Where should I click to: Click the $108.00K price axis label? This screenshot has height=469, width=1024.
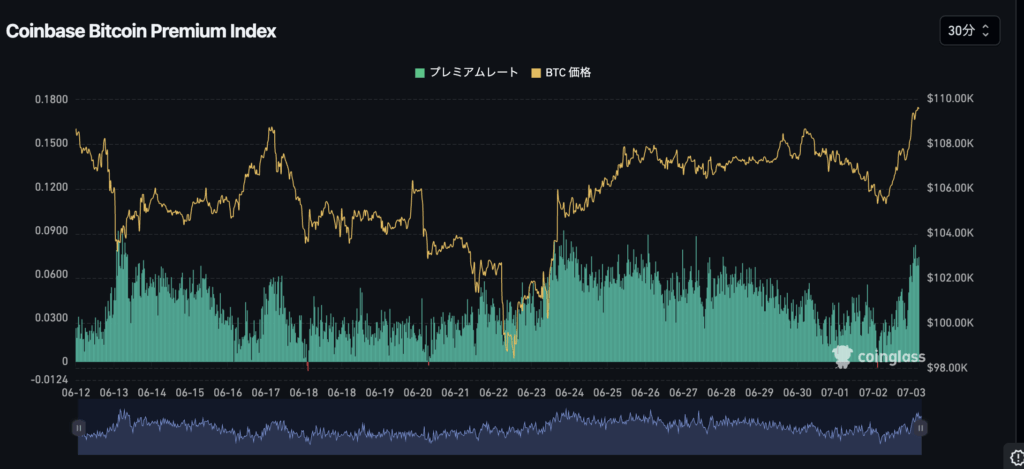950,144
